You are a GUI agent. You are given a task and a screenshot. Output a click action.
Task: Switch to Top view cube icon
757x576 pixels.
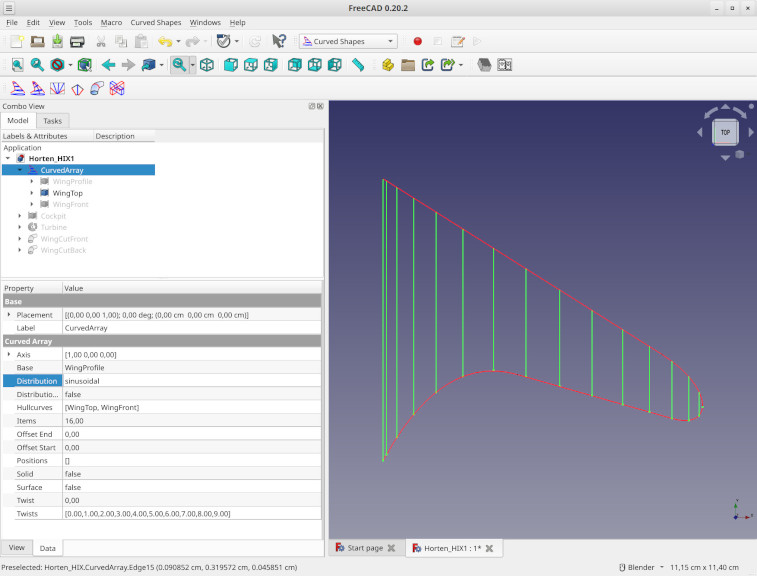coord(251,65)
